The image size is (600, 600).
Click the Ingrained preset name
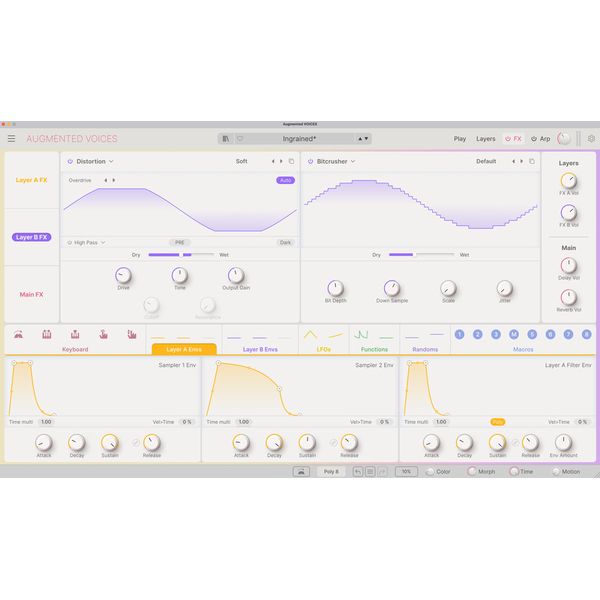click(299, 139)
